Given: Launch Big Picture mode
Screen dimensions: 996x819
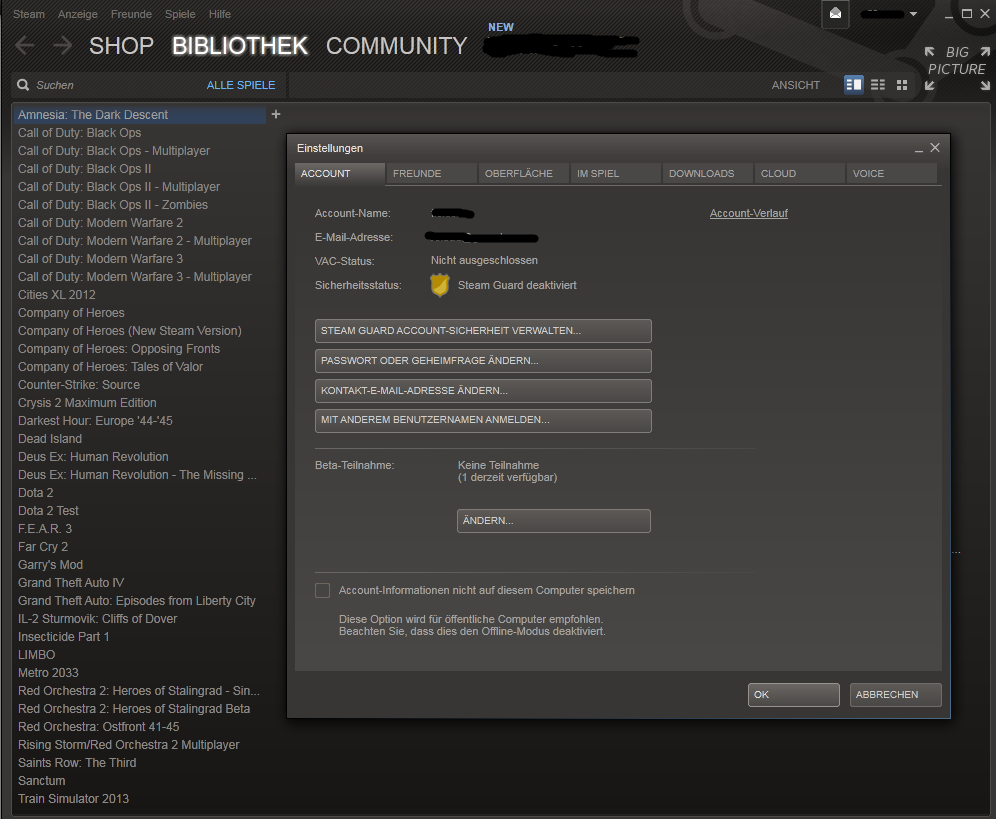Looking at the screenshot, I should (x=957, y=69).
